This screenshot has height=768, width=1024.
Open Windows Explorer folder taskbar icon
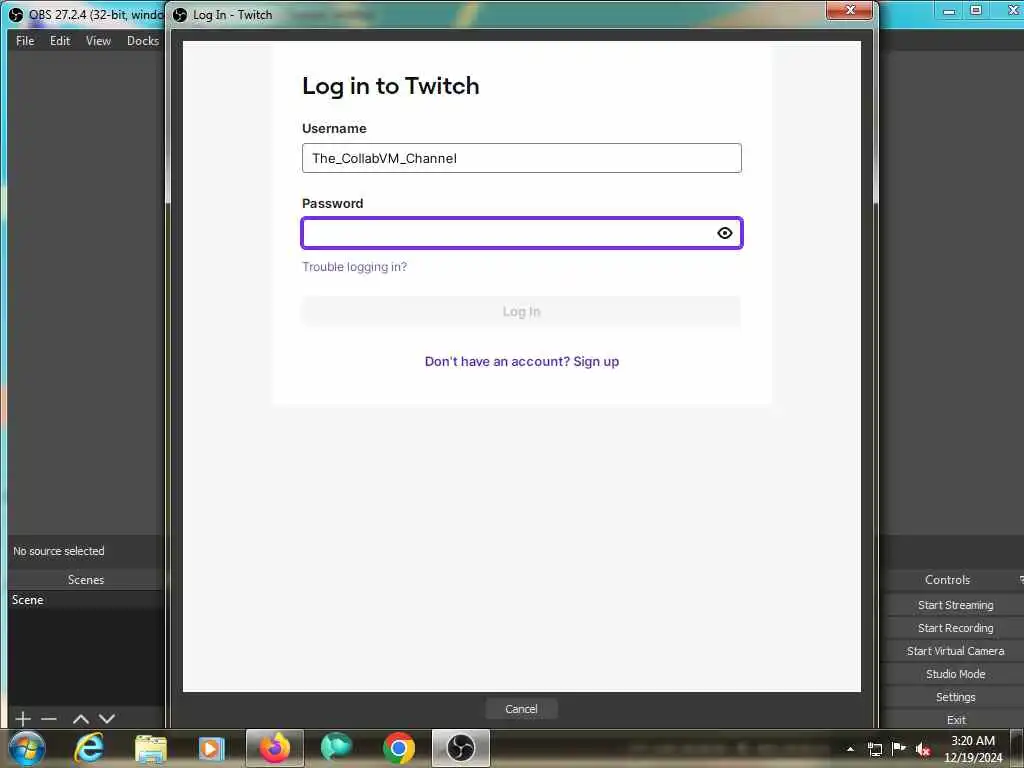point(151,748)
